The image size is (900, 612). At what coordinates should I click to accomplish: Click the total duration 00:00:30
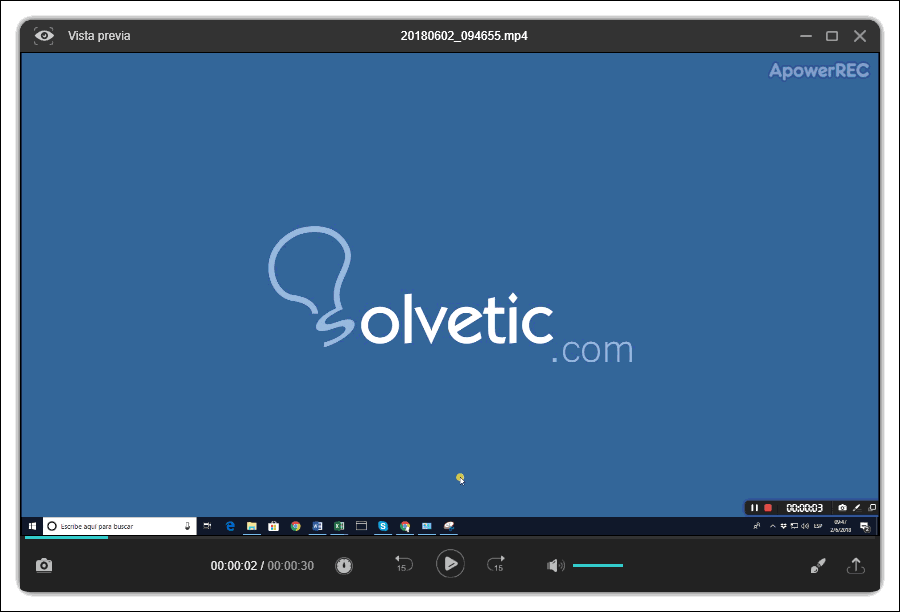(290, 565)
